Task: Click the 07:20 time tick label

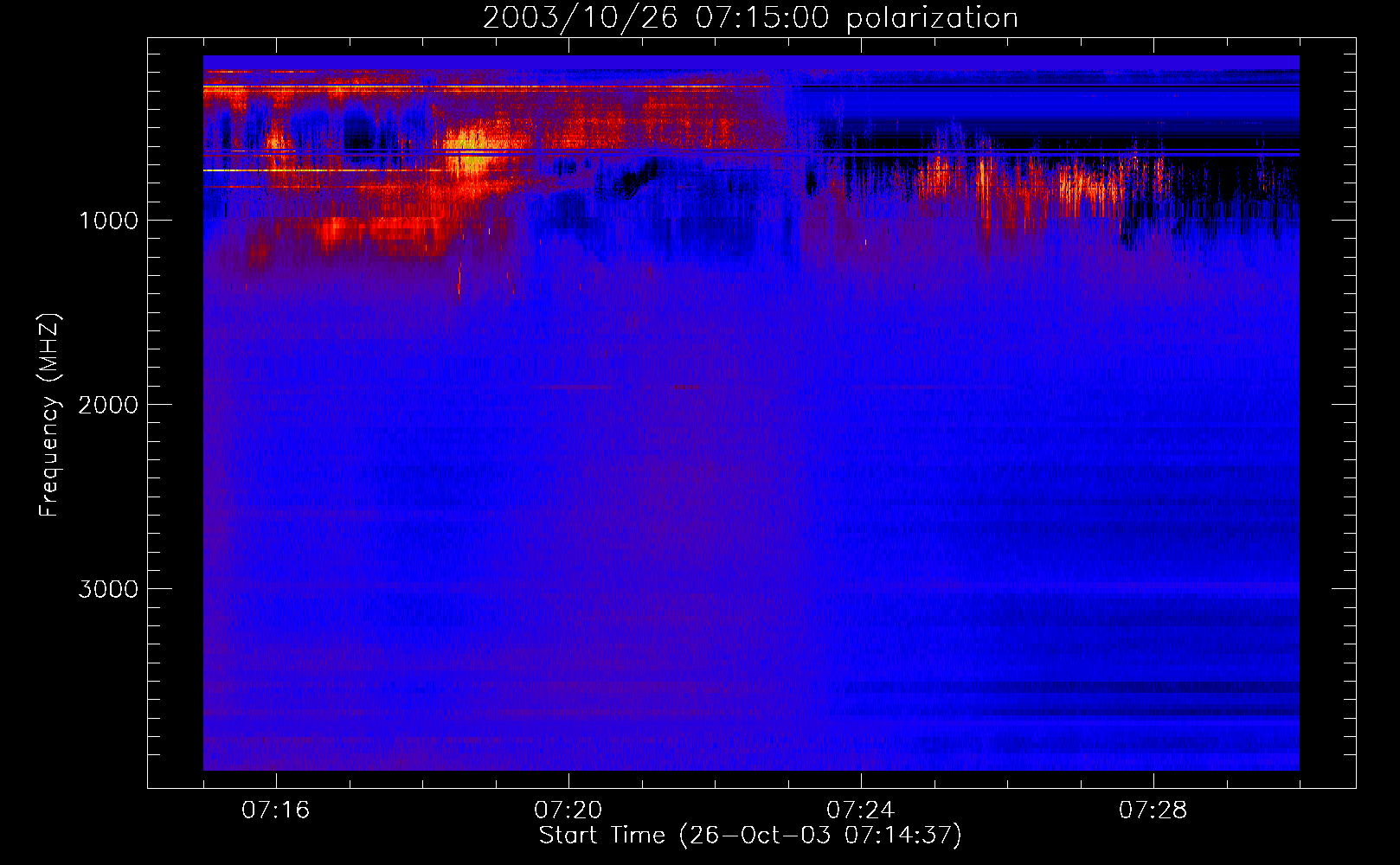Action: 568,811
